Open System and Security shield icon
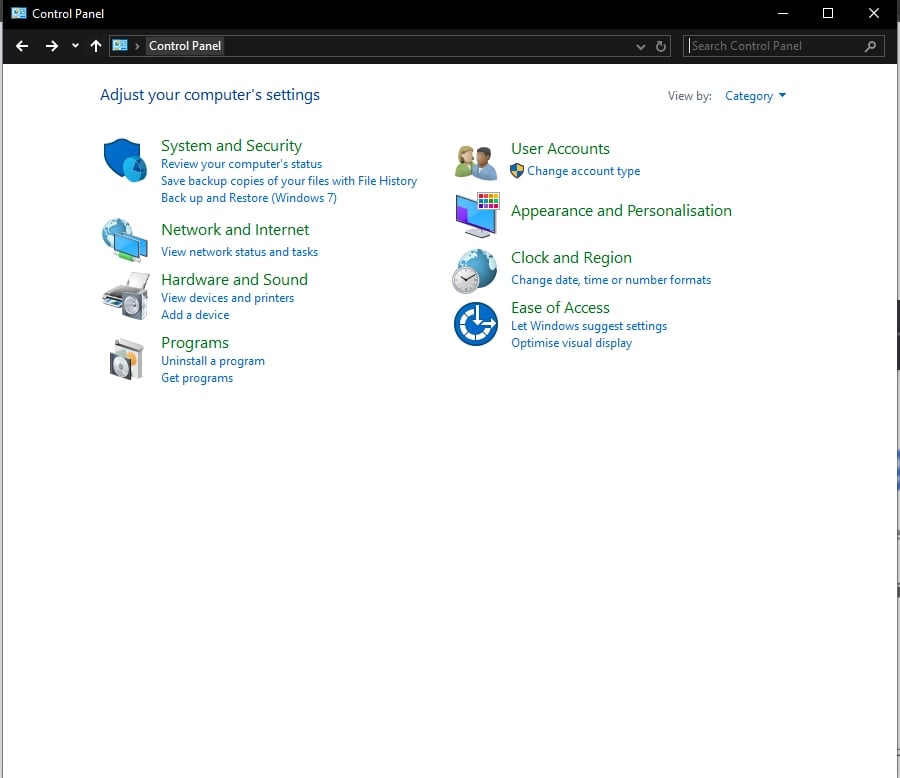This screenshot has height=778, width=900. pos(125,160)
